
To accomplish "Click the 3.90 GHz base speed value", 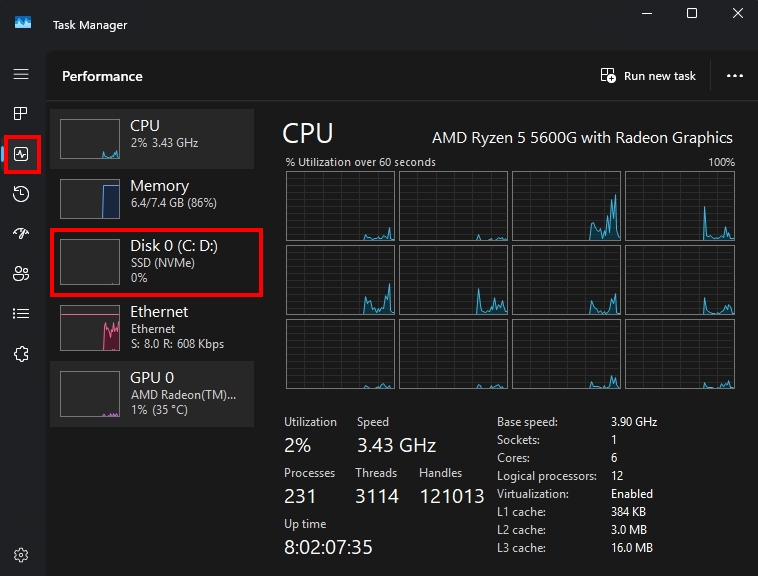I will [x=634, y=422].
